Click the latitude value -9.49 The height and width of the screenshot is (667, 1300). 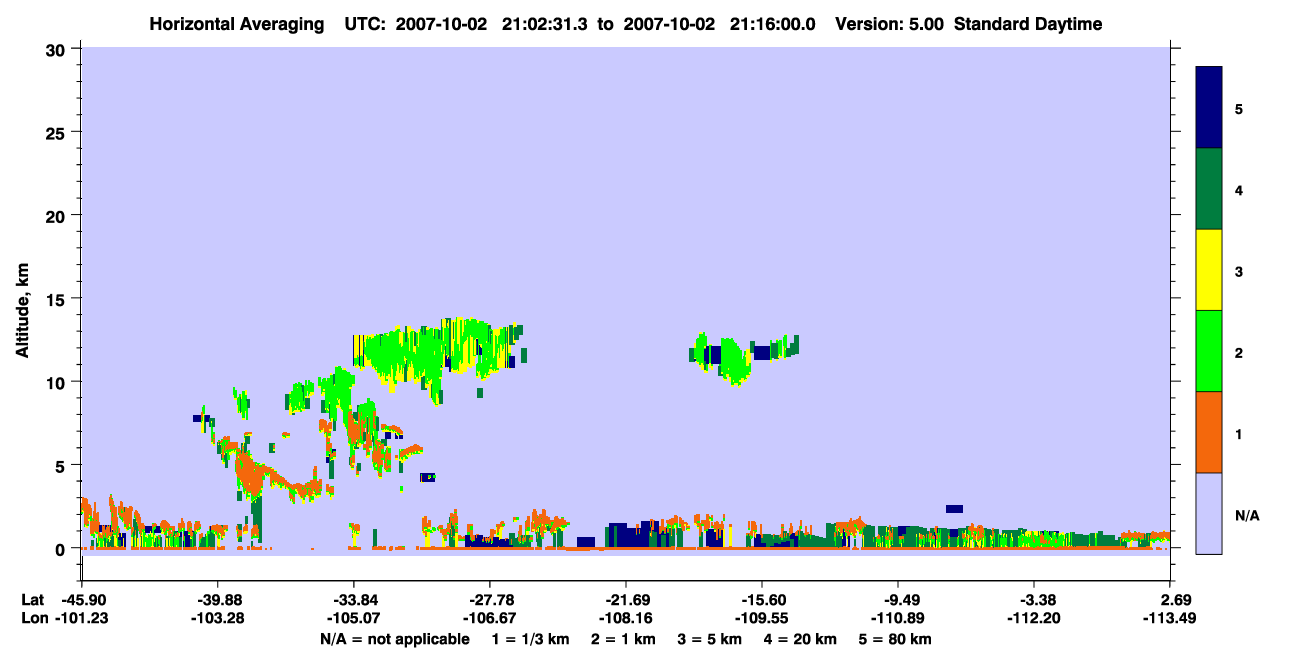click(898, 600)
